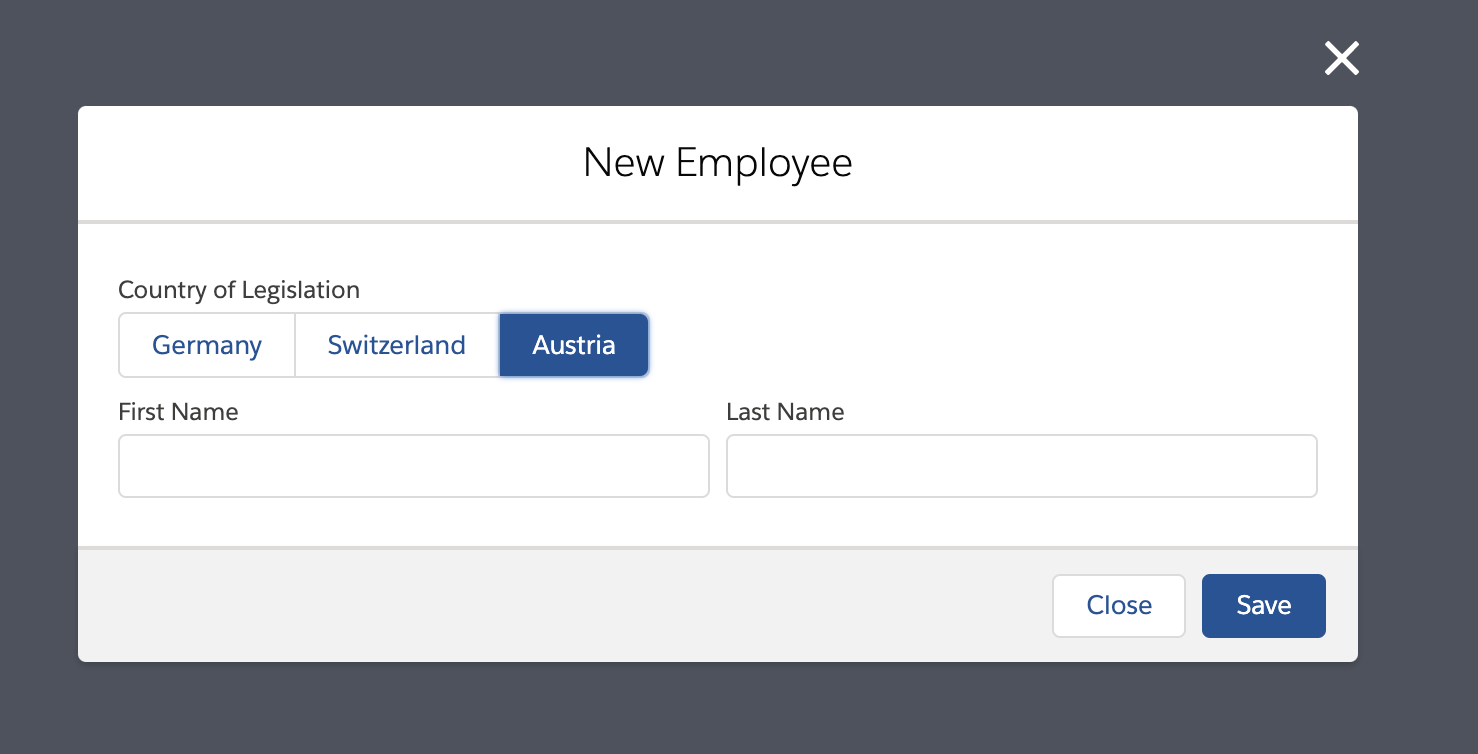Click the New Employee dialog title
The height and width of the screenshot is (754, 1478).
pyautogui.click(x=717, y=163)
